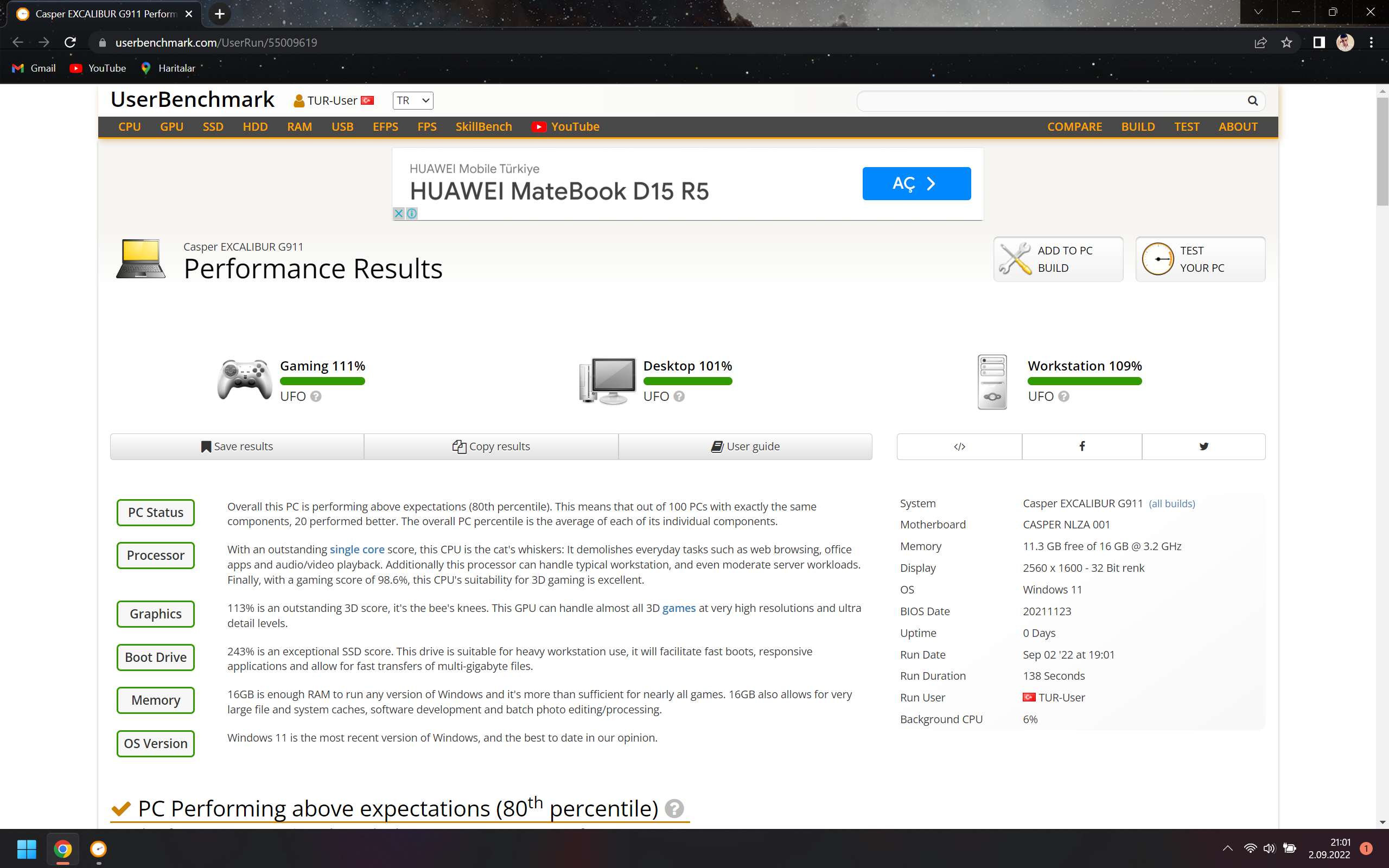Viewport: 1389px width, 868px height.
Task: Click the embed code icon
Action: (x=959, y=446)
